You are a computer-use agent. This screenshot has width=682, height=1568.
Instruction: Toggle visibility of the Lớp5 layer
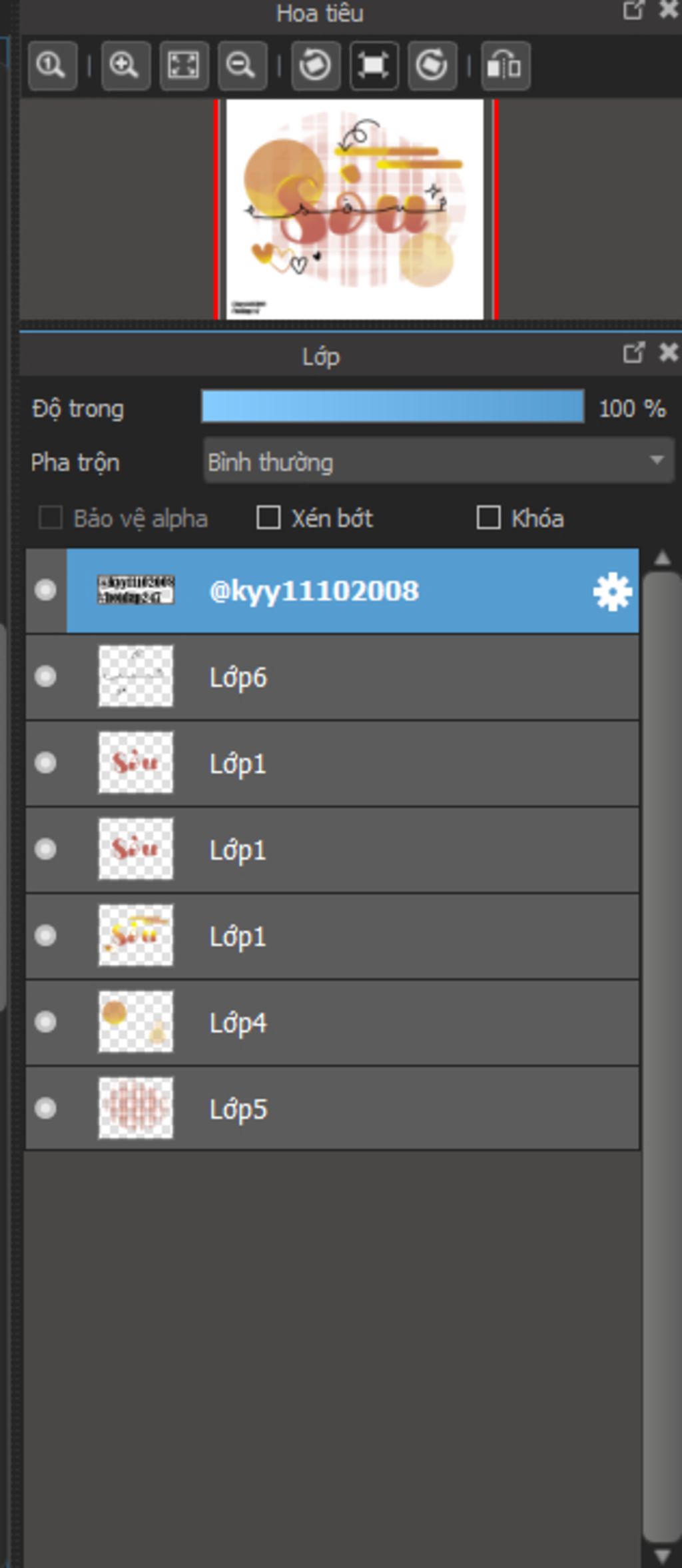[45, 1108]
